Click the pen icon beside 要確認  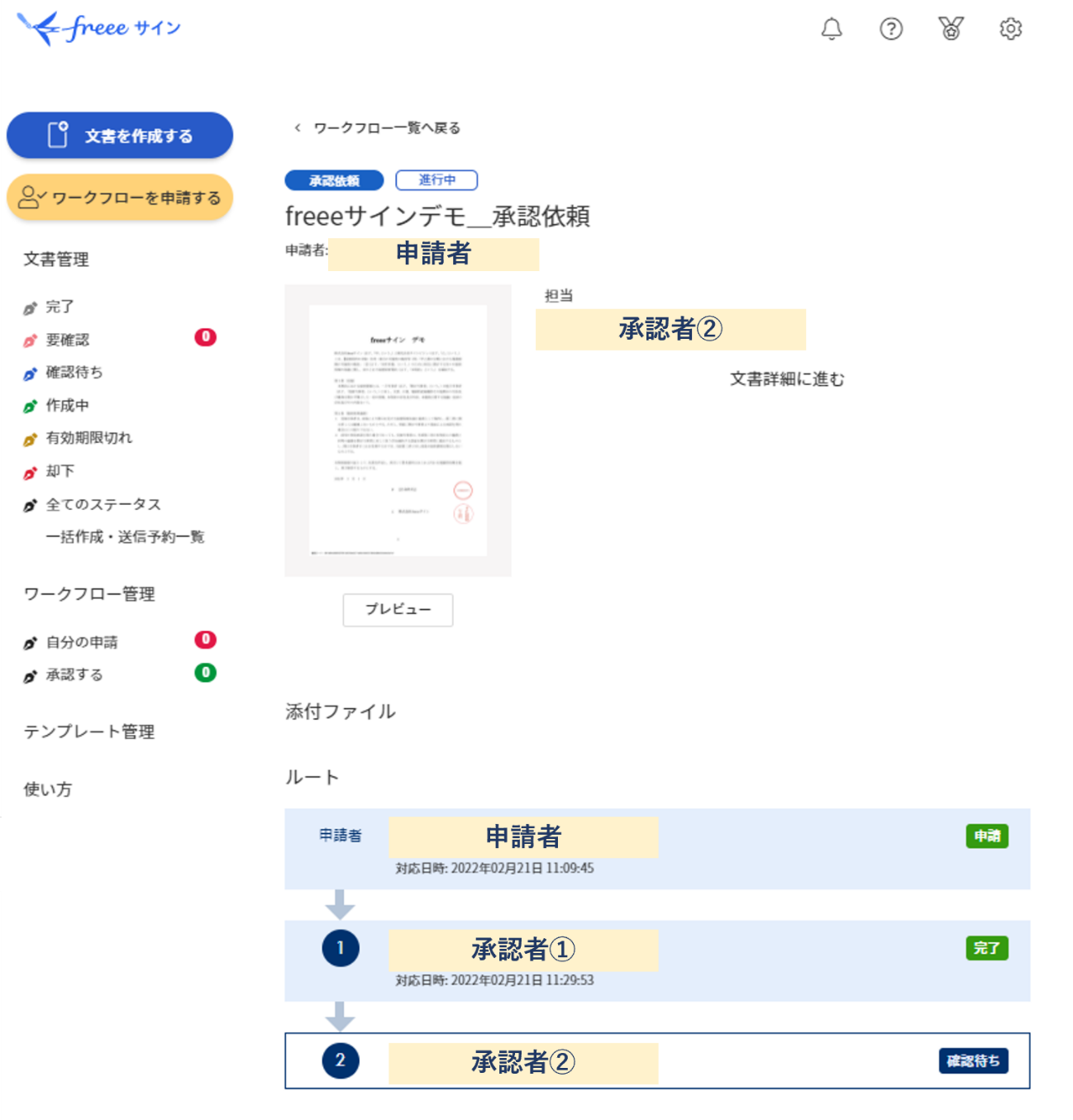[x=31, y=341]
